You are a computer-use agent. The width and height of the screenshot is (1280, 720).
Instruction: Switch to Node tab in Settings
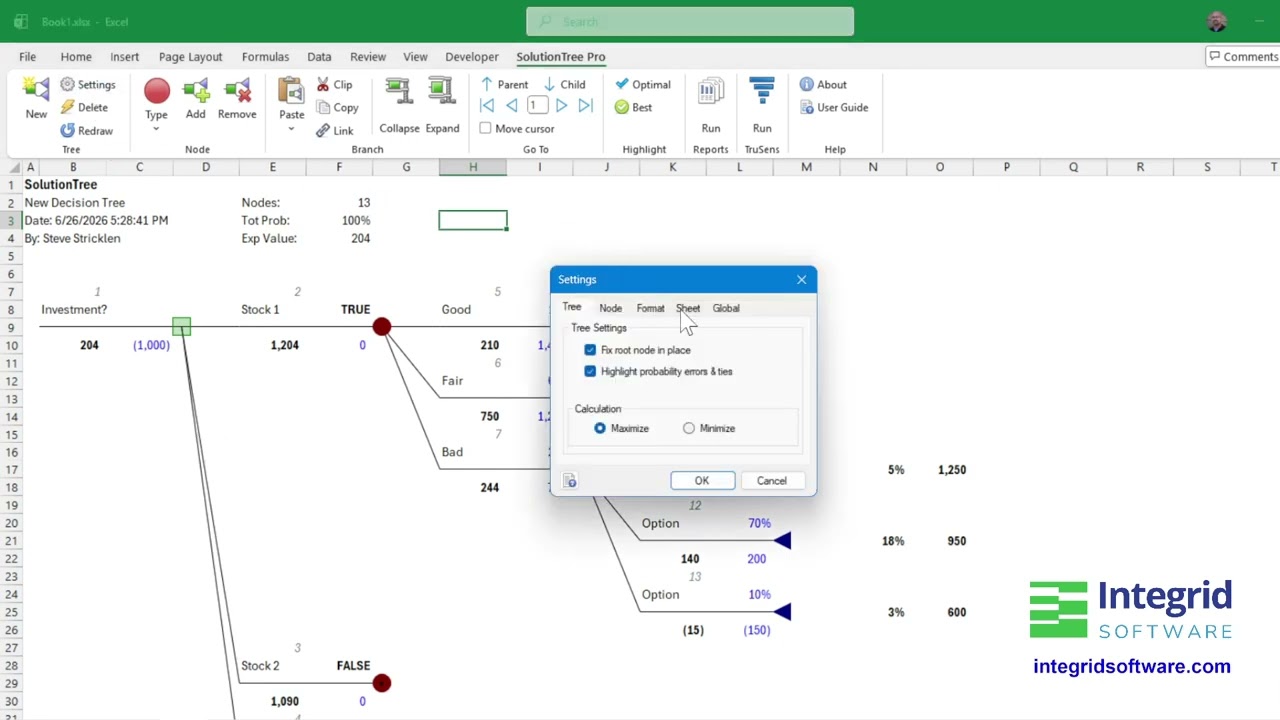click(610, 308)
